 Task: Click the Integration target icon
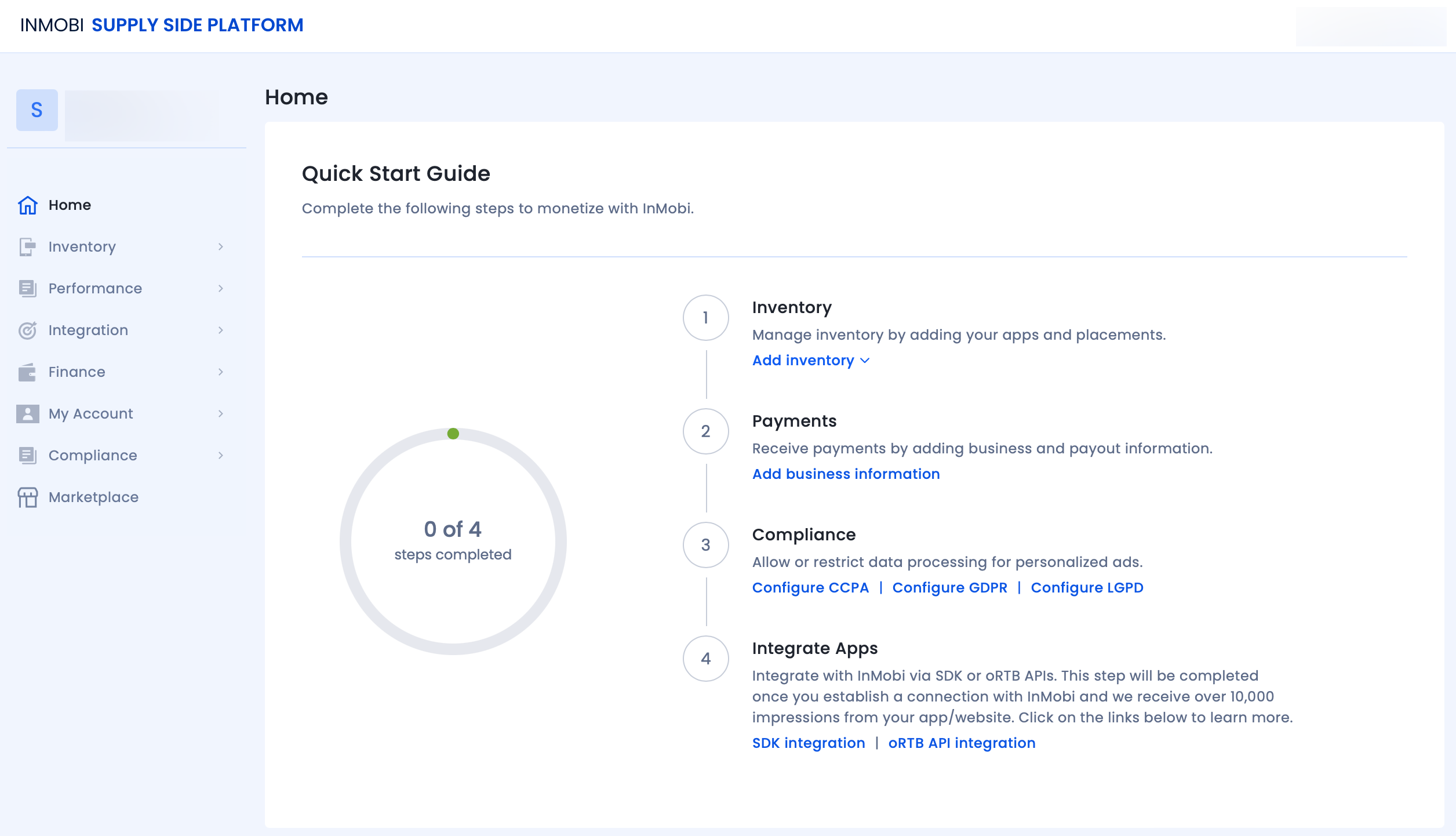[x=27, y=330]
